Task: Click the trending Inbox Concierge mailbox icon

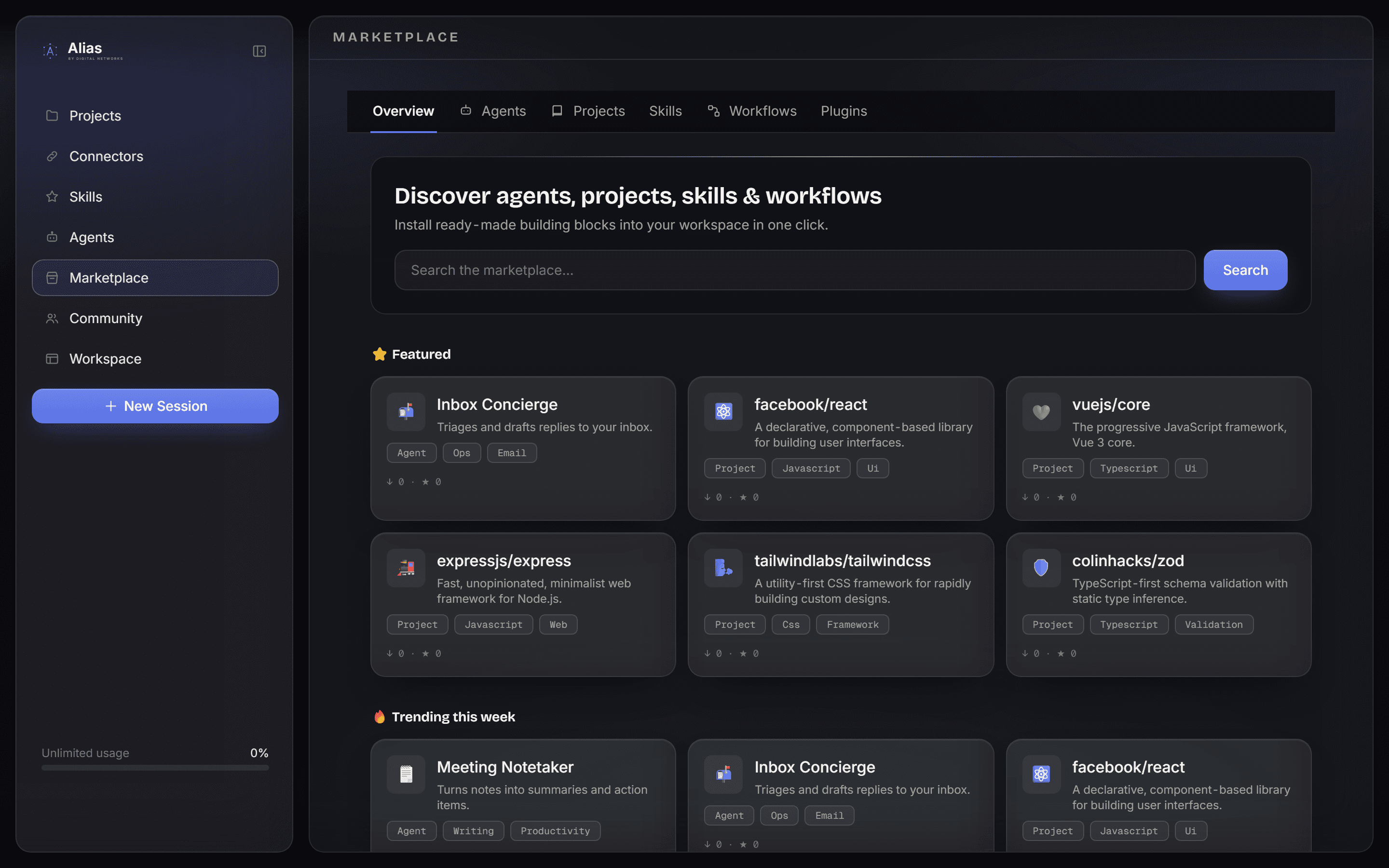Action: [723, 774]
